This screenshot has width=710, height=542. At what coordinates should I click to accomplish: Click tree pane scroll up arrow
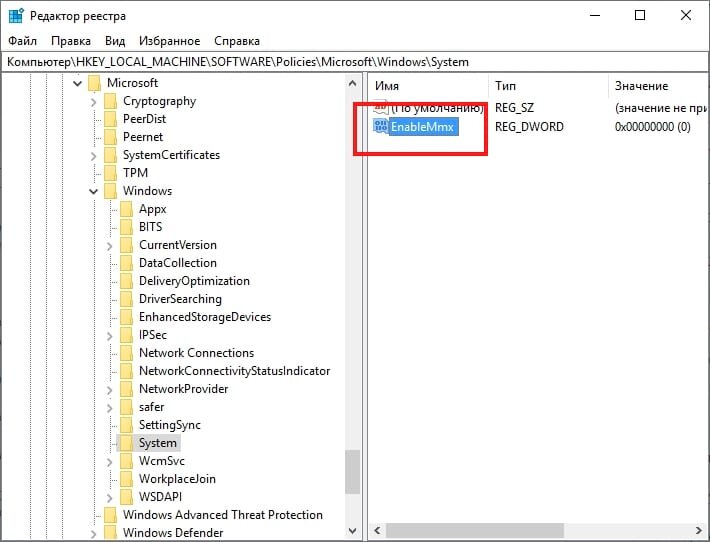point(352,83)
